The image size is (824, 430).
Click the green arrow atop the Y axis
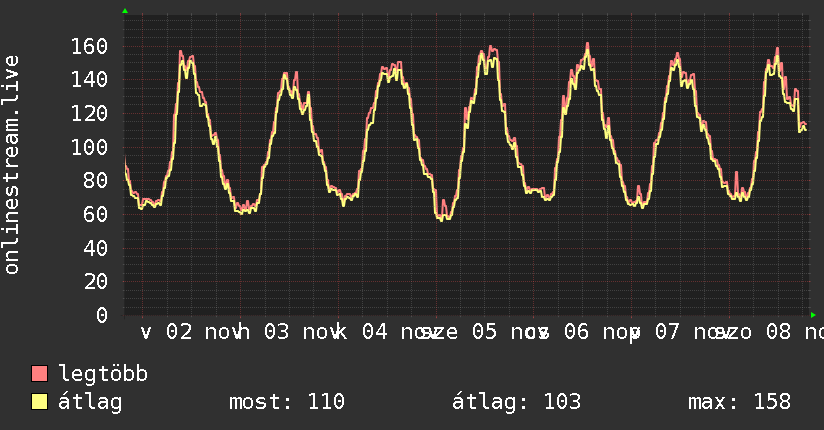pyautogui.click(x=125, y=11)
